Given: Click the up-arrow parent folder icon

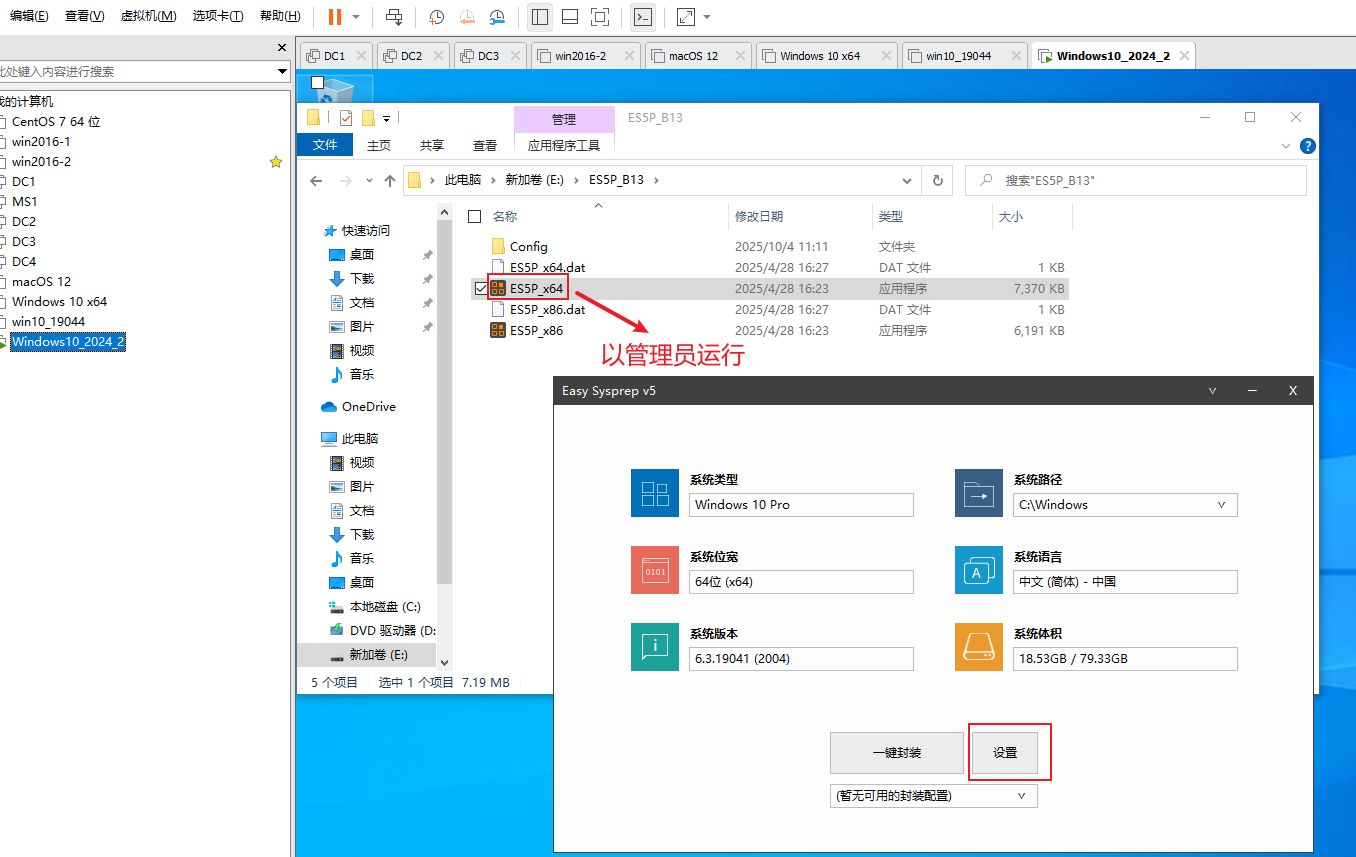Looking at the screenshot, I should [x=390, y=181].
